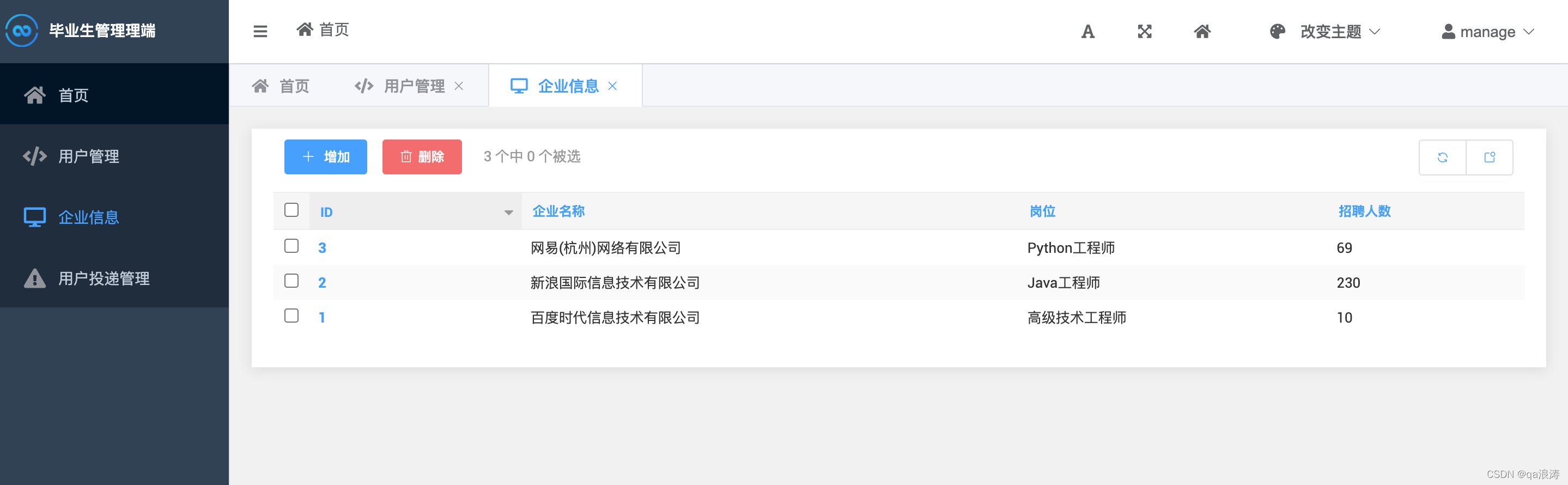The height and width of the screenshot is (485, 1568).
Task: Check the row for 百度时代信息技术有限公司
Action: tap(291, 315)
